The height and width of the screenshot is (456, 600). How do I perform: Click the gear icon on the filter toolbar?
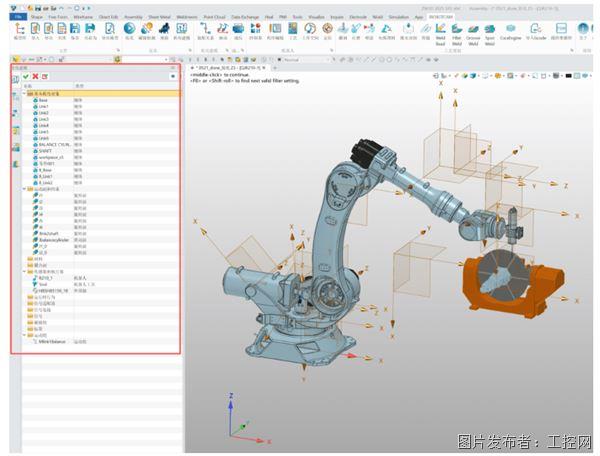[117, 59]
